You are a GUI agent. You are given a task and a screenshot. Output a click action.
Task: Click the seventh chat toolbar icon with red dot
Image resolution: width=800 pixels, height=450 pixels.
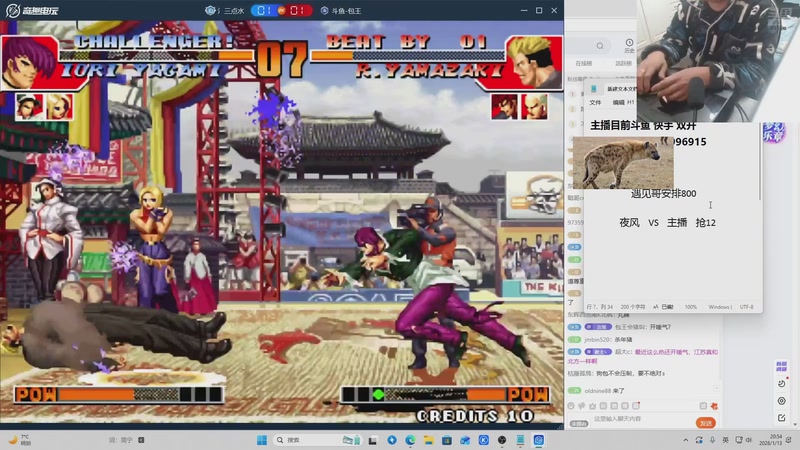[636, 406]
